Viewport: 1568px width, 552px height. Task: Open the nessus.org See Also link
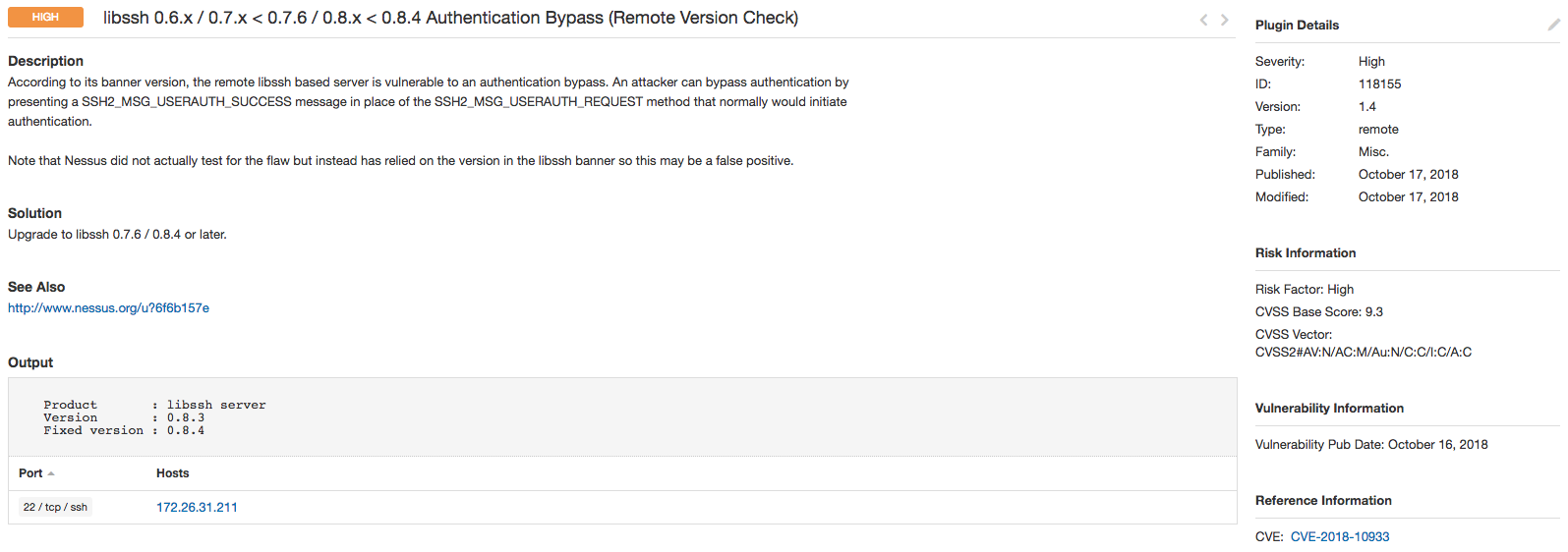[108, 308]
